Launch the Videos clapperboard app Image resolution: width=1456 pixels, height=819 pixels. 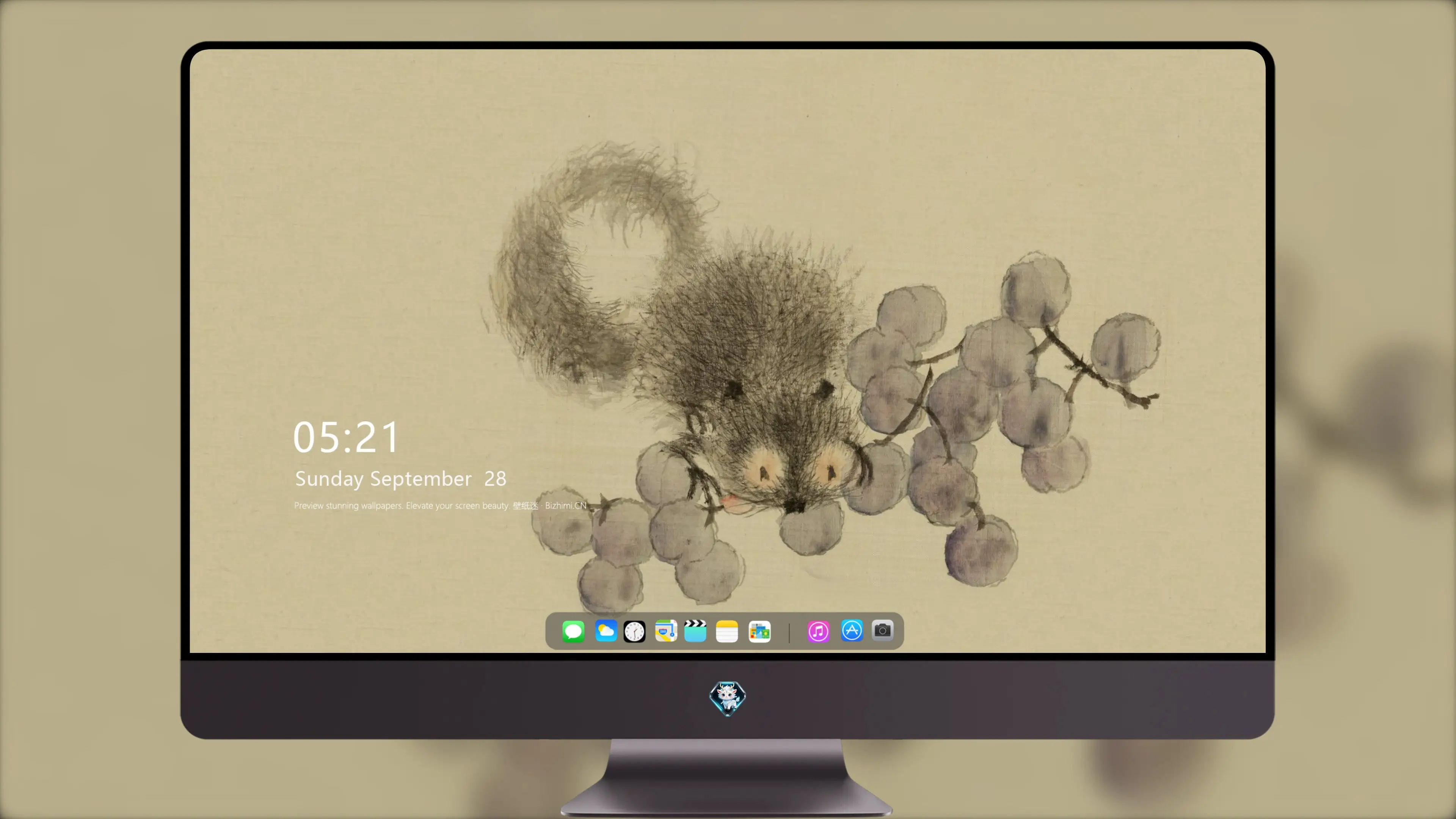pos(695,631)
